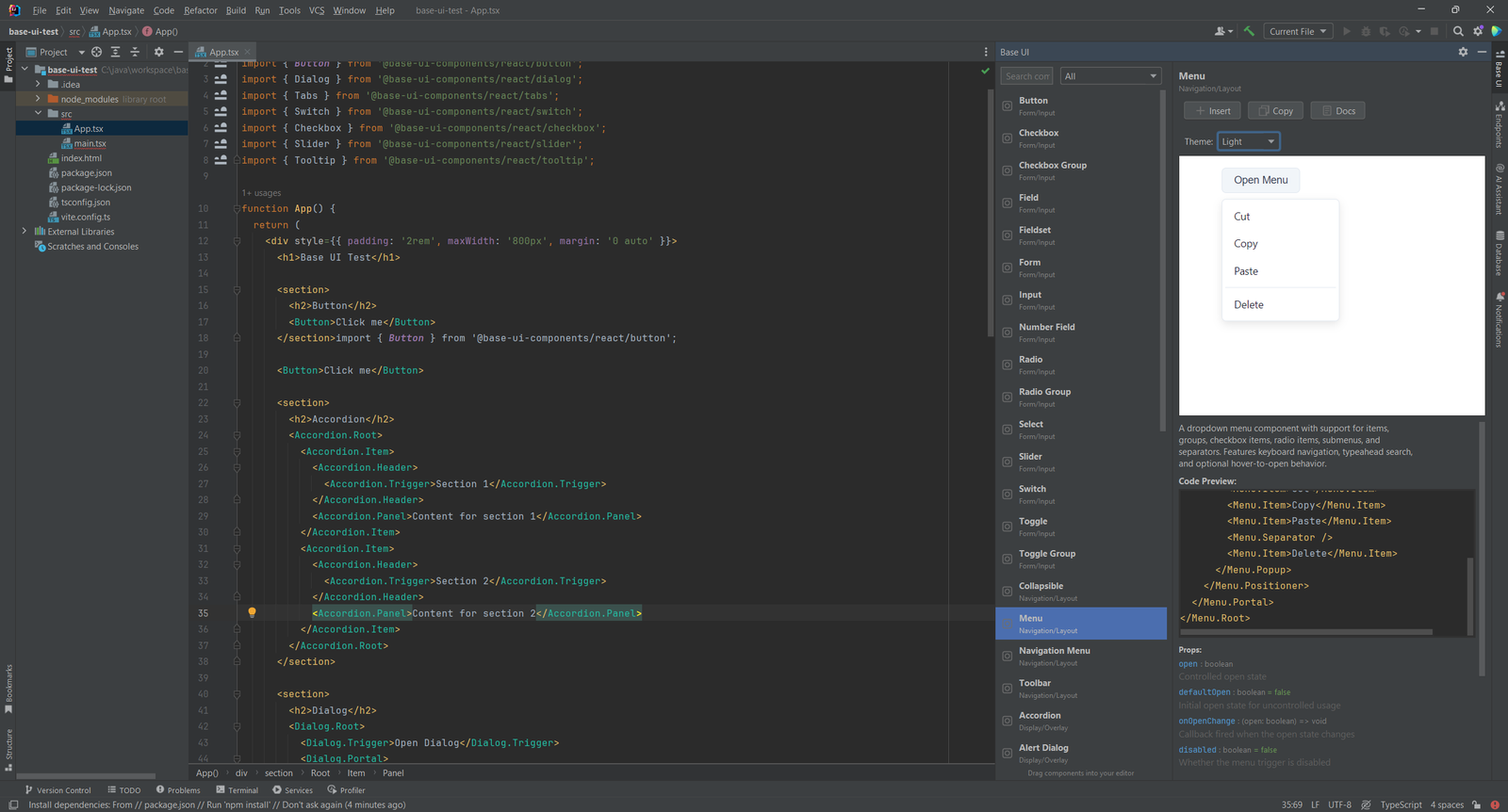Click the intention lightbulb on line 35

(252, 612)
